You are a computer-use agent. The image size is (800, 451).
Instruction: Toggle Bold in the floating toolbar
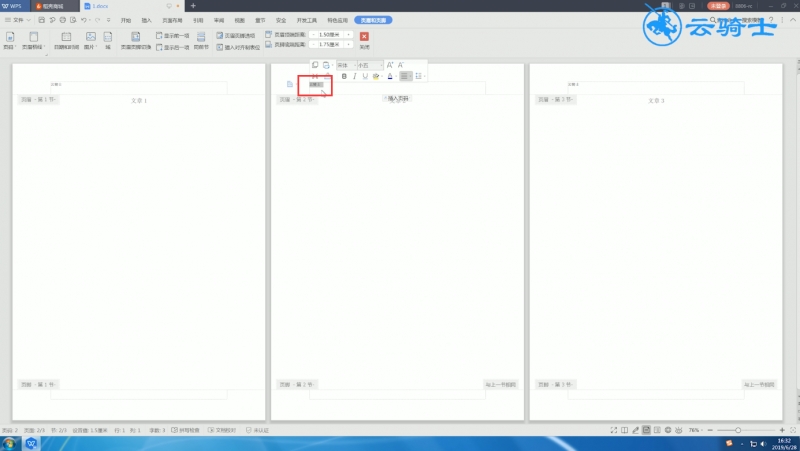pos(344,76)
